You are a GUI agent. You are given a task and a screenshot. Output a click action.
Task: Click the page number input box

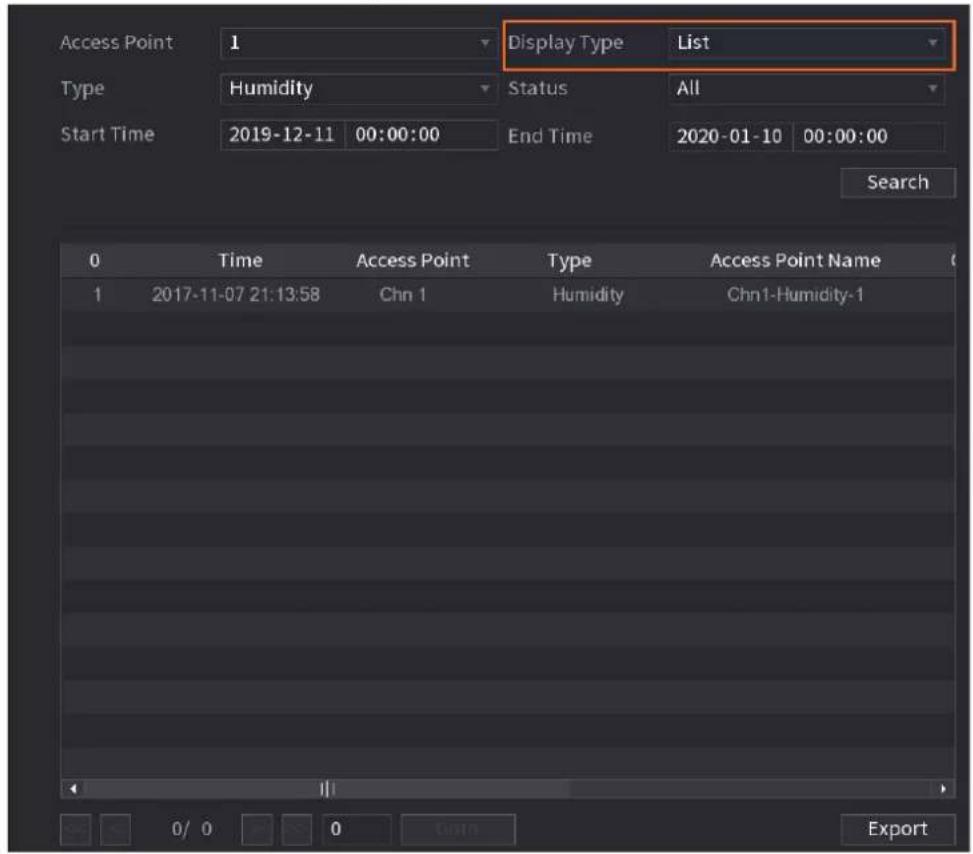356,829
